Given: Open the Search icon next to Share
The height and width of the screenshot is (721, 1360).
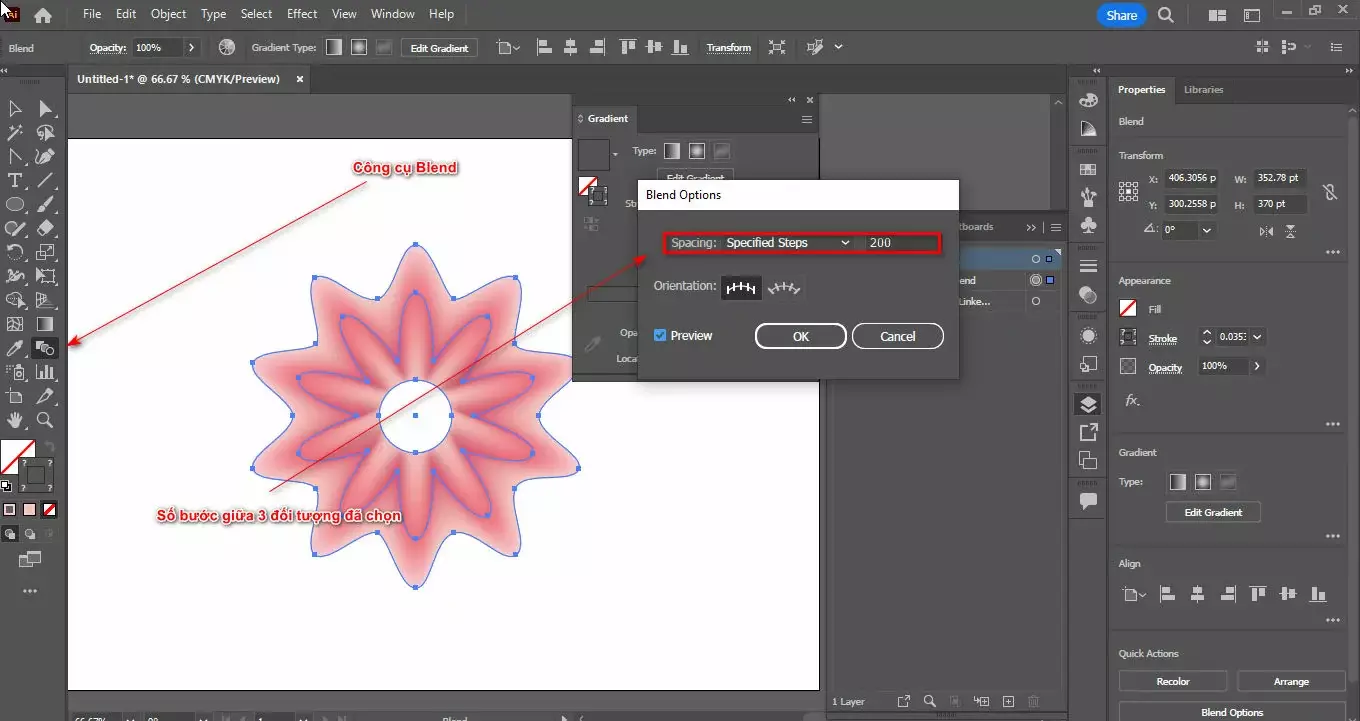Looking at the screenshot, I should (1166, 15).
